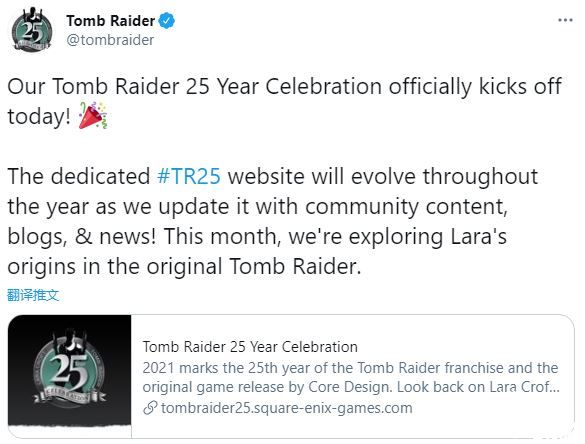Open the Tomb Raider 25 Year Celebration card title
The height and width of the screenshot is (444, 585).
pyautogui.click(x=250, y=347)
